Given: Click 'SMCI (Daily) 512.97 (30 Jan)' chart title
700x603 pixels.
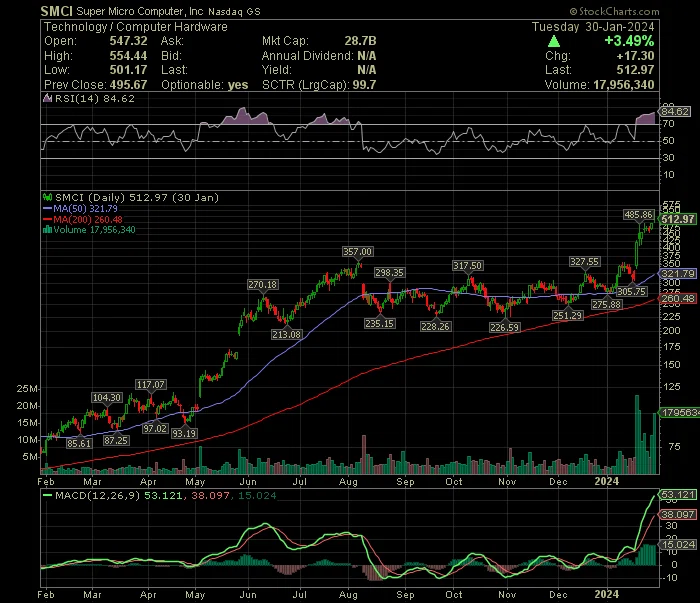Looking at the screenshot, I should (137, 198).
